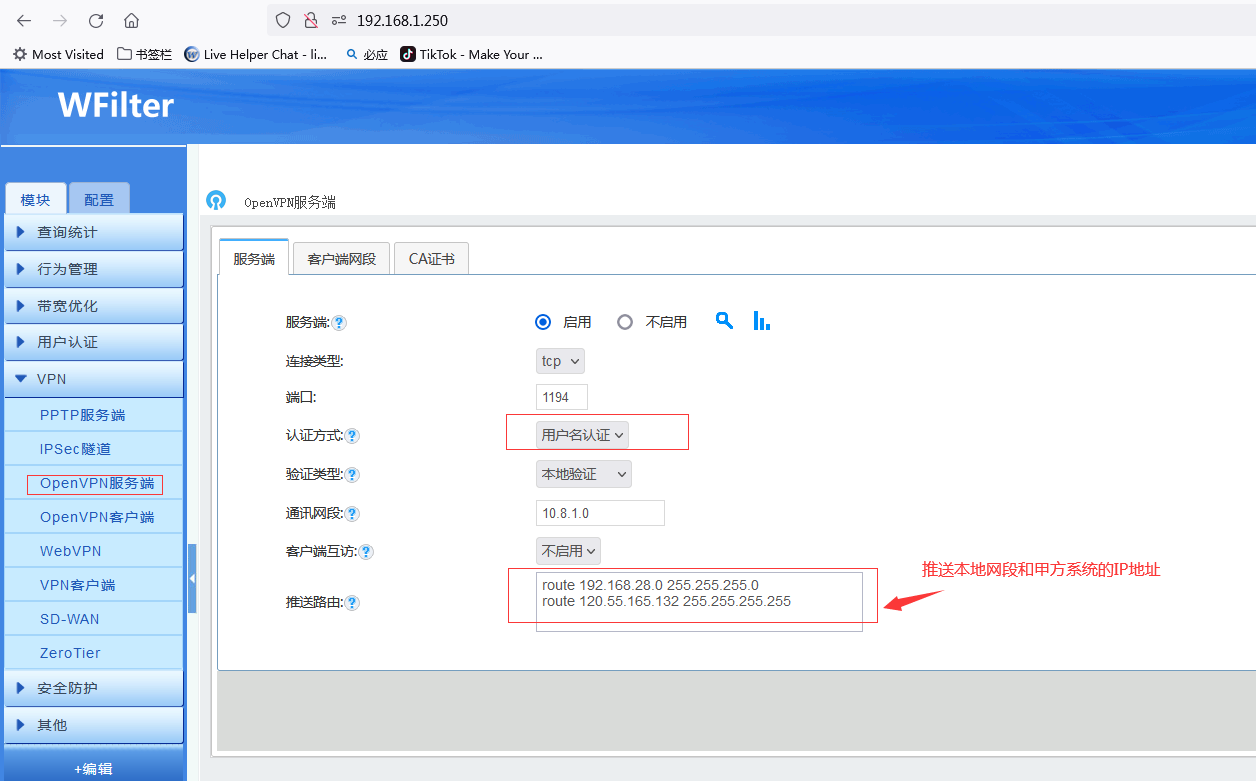
Task: Expand the 安全防护 sidebar section
Action: 94,688
